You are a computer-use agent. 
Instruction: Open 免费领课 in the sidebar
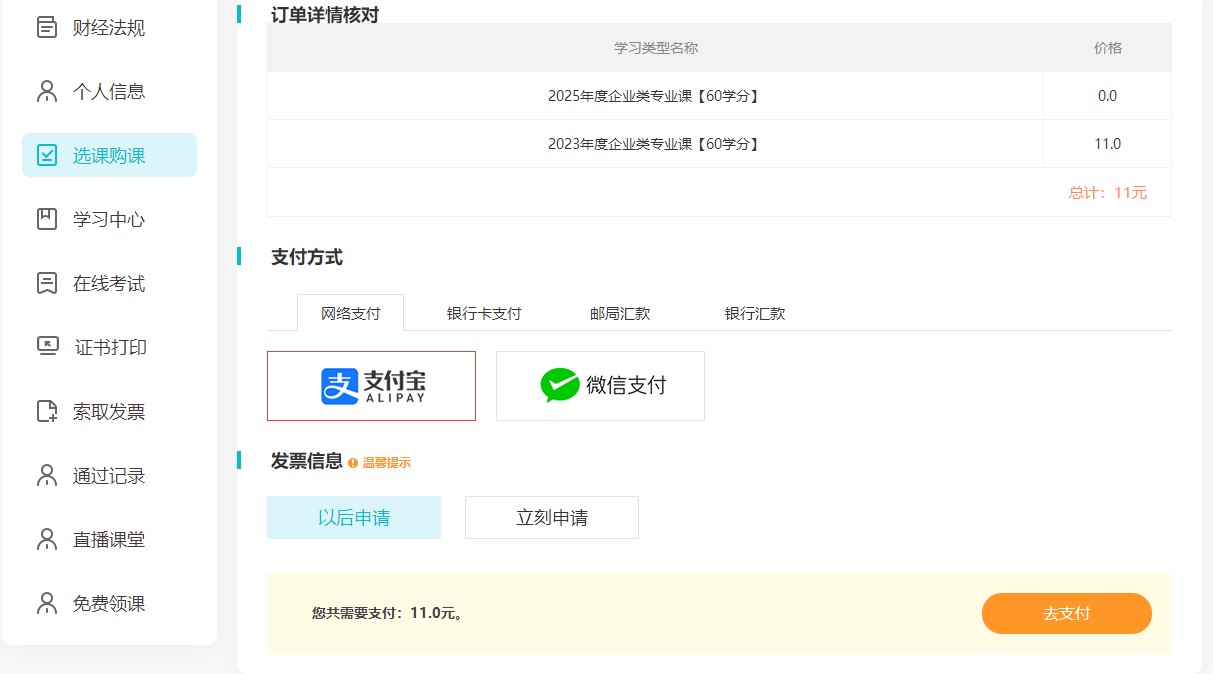point(109,603)
